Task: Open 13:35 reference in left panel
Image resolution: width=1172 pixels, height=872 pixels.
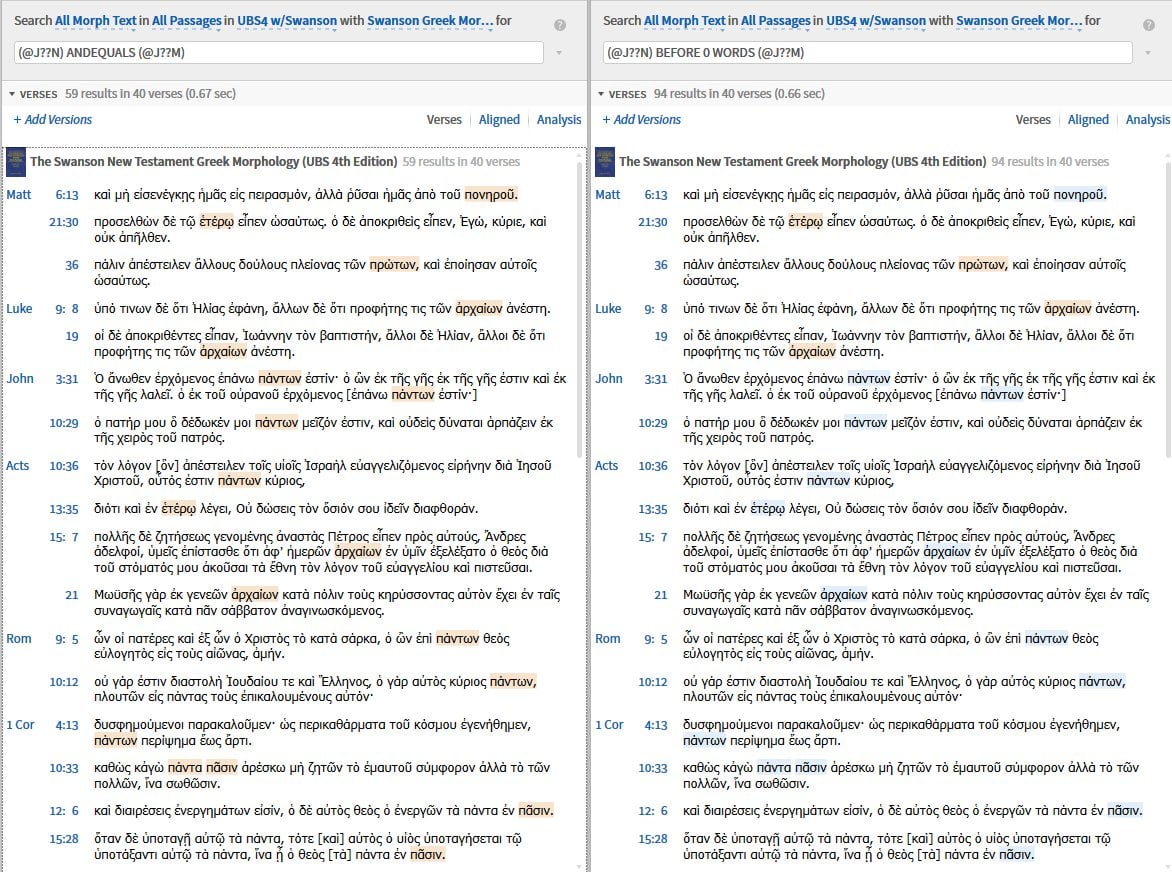Action: point(64,509)
